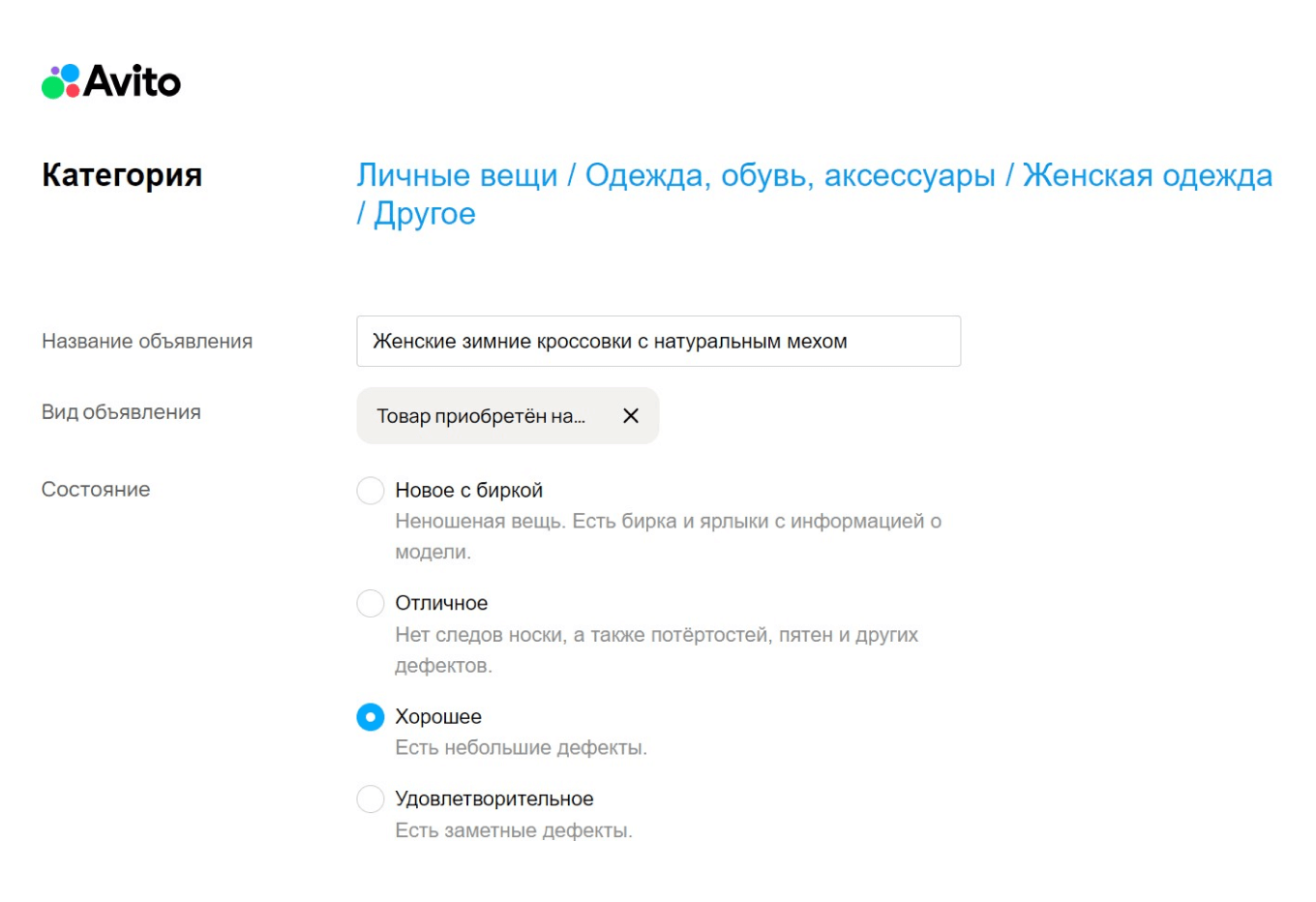
Task: Click the selected "Хорошее" radio button
Action: pos(371,716)
